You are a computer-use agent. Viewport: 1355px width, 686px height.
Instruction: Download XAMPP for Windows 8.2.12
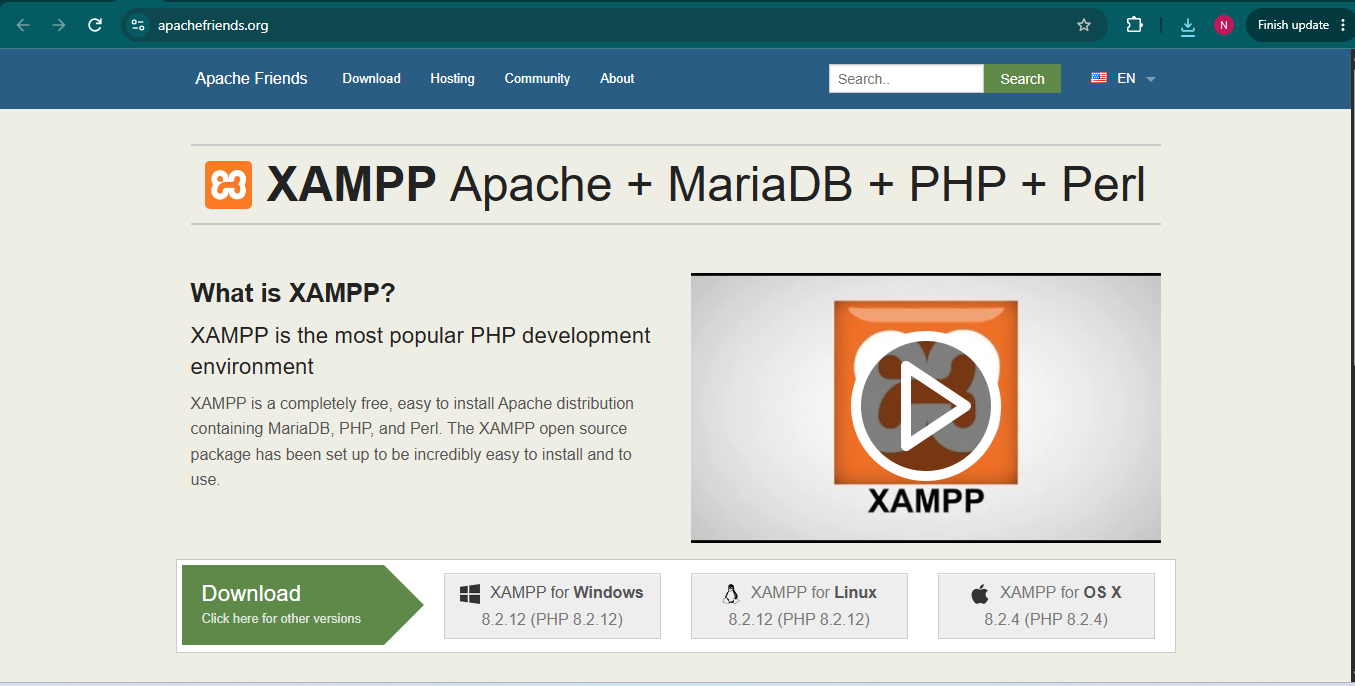[x=552, y=605]
